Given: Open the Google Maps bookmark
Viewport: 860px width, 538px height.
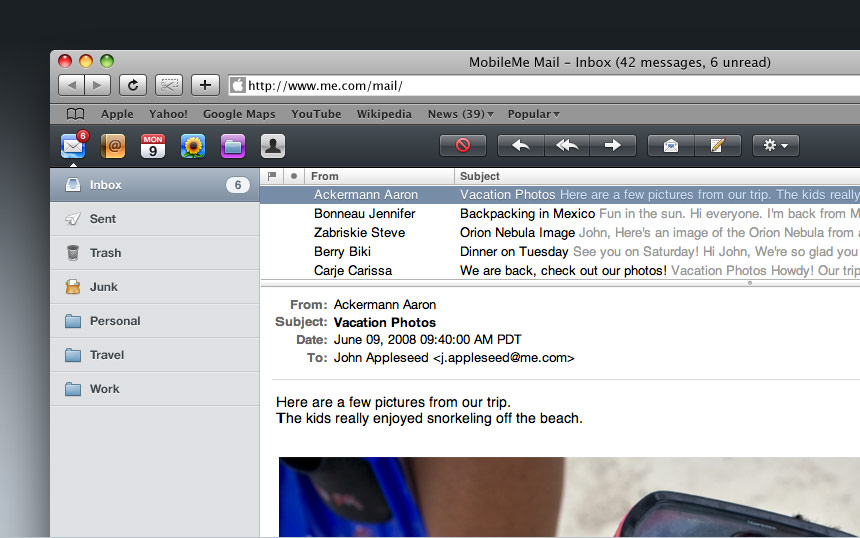Looking at the screenshot, I should pyautogui.click(x=239, y=114).
